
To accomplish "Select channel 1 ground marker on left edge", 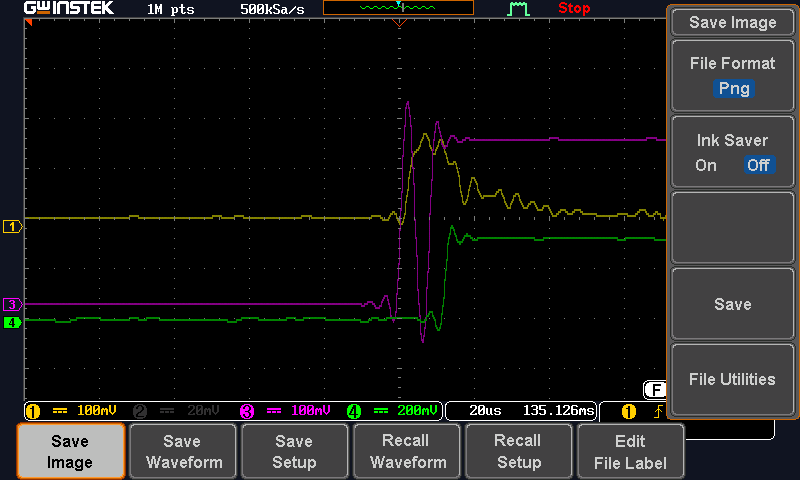I will (x=13, y=226).
